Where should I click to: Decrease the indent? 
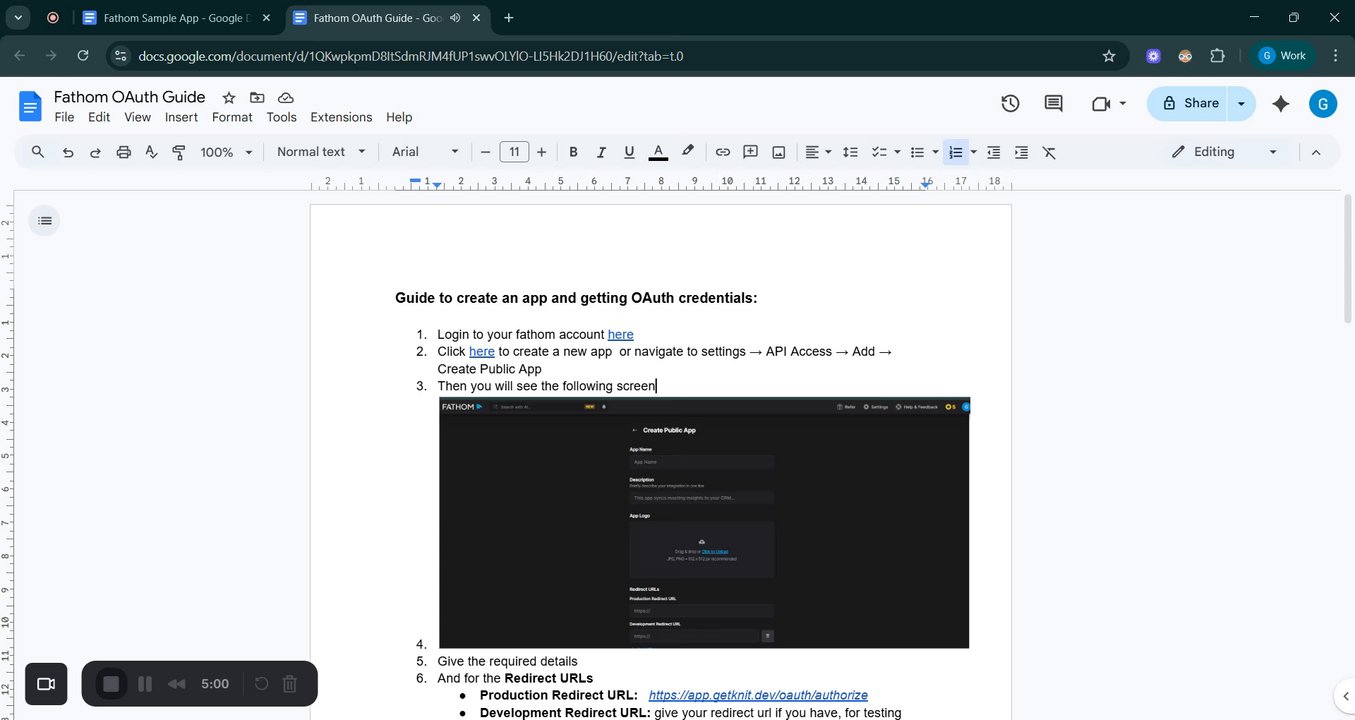point(994,152)
